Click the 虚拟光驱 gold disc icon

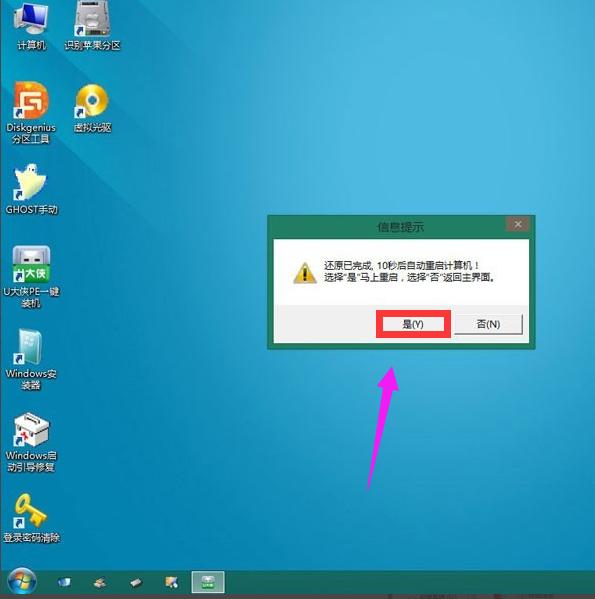click(x=92, y=108)
